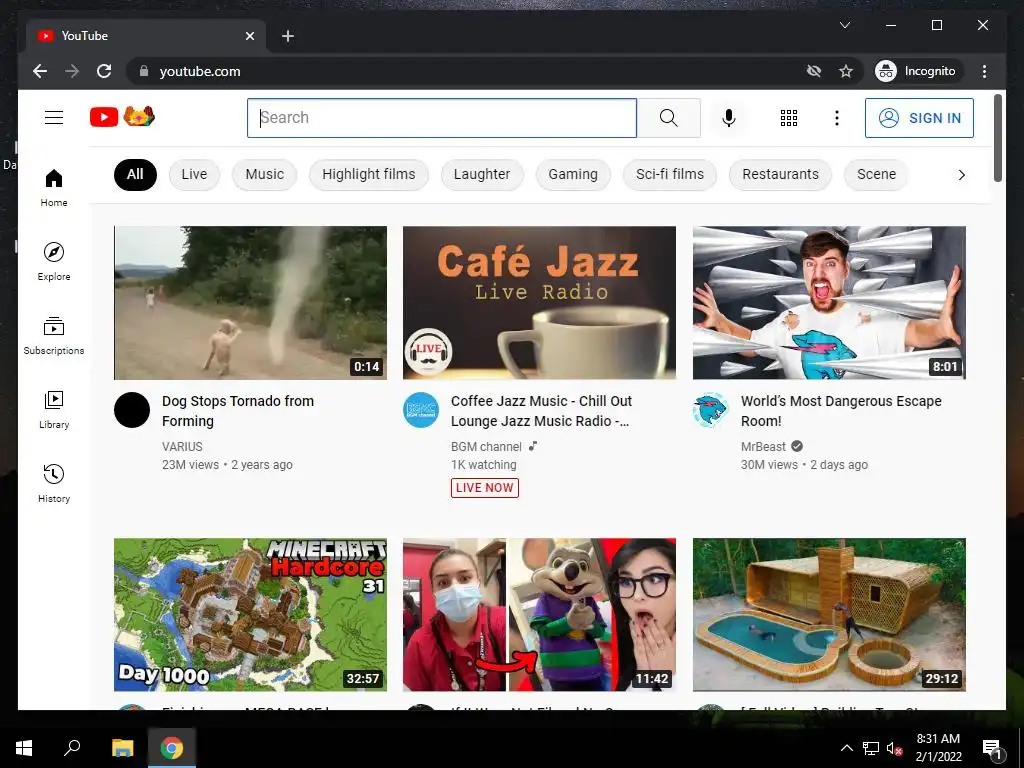Show more category chips arrow

pos(961,175)
